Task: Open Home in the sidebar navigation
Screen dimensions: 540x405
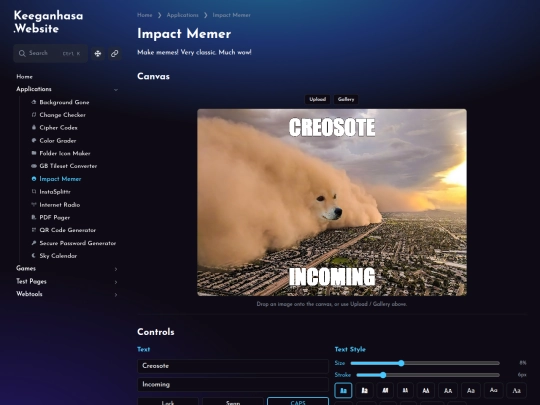Action: coord(24,76)
